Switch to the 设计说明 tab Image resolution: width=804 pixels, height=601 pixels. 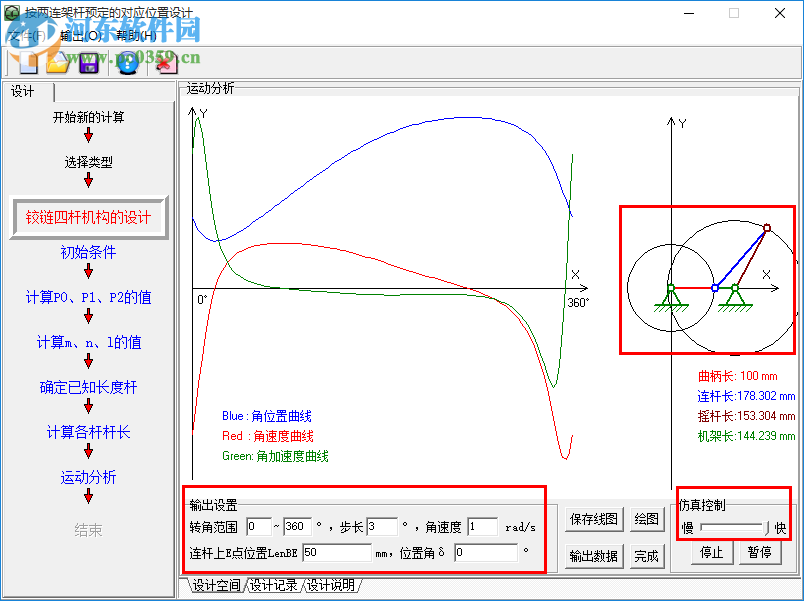(331, 585)
